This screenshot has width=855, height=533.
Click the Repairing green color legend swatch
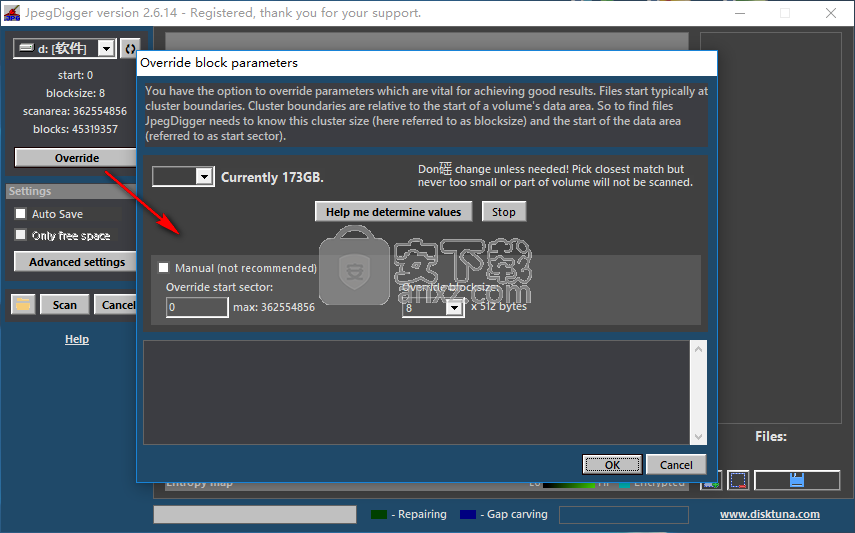click(x=378, y=514)
